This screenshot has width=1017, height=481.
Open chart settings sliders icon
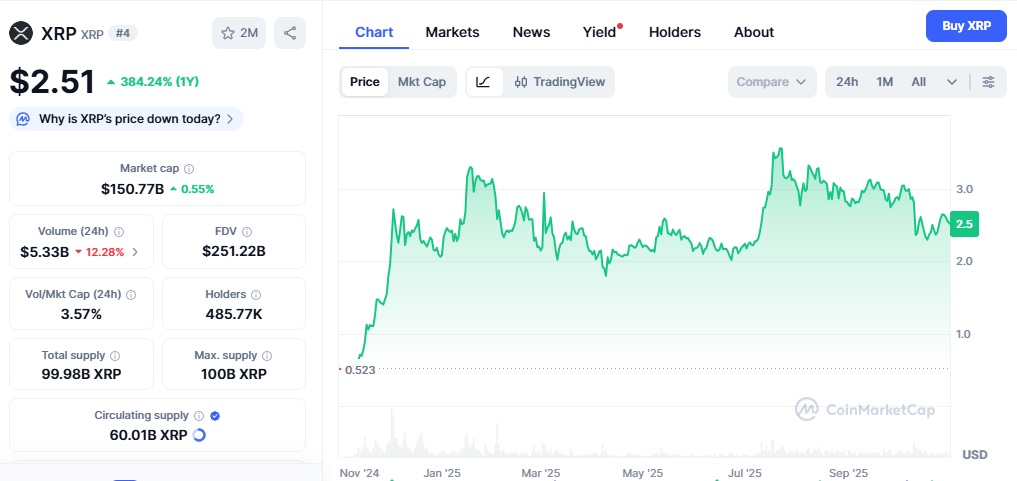pyautogui.click(x=988, y=82)
